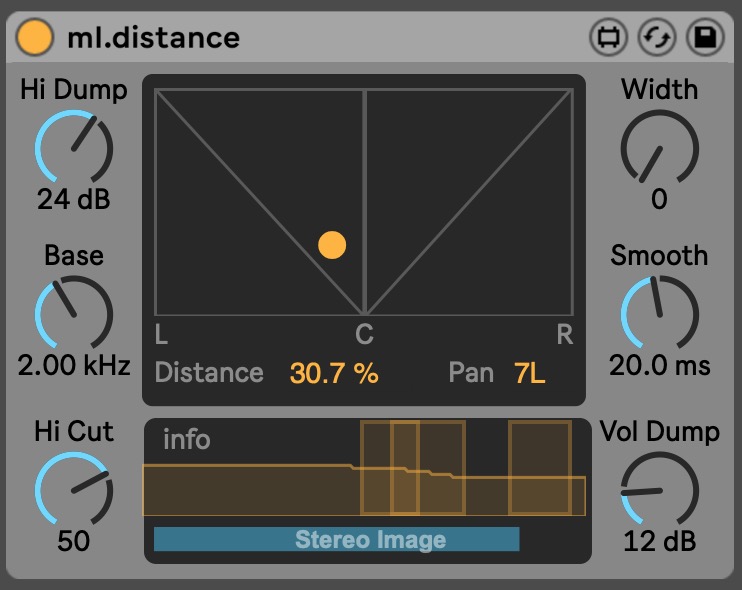Click the 20.0 ms Smooth value
Image resolution: width=742 pixels, height=590 pixels.
[x=659, y=365]
